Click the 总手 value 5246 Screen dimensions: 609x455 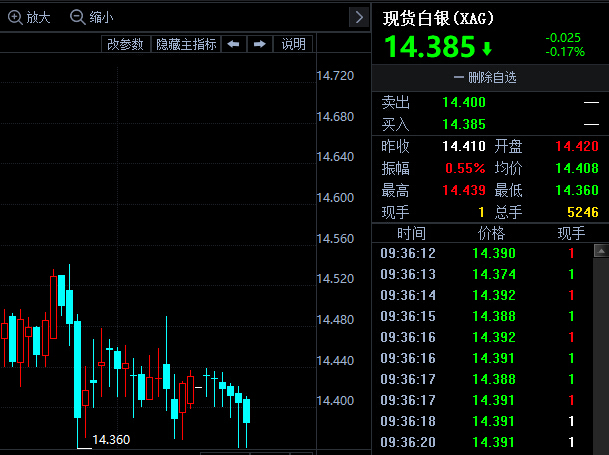[583, 212]
